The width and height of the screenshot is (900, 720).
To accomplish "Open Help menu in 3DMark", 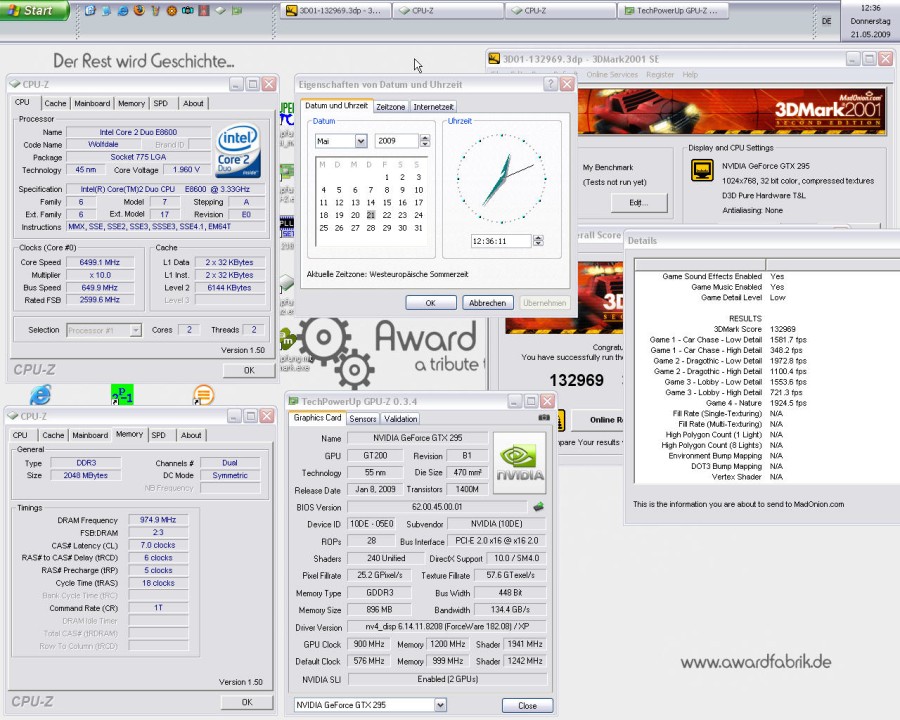I will tap(690, 75).
